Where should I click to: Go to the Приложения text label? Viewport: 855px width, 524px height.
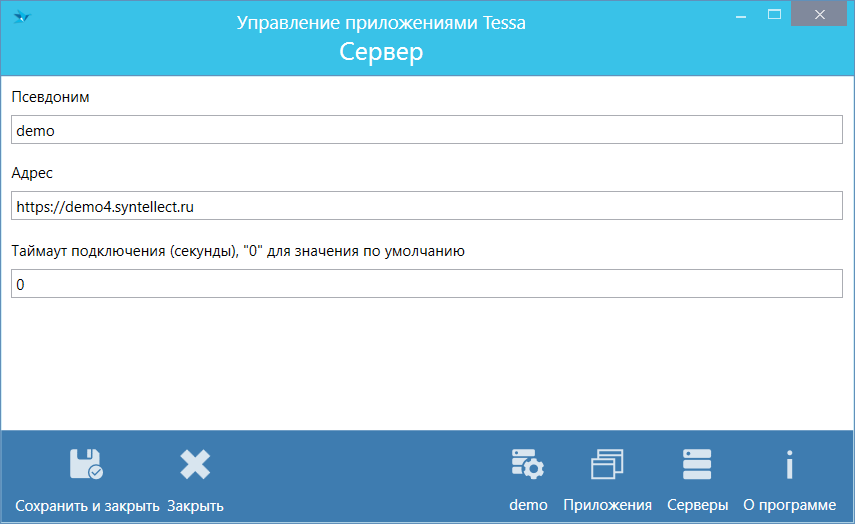(x=607, y=505)
